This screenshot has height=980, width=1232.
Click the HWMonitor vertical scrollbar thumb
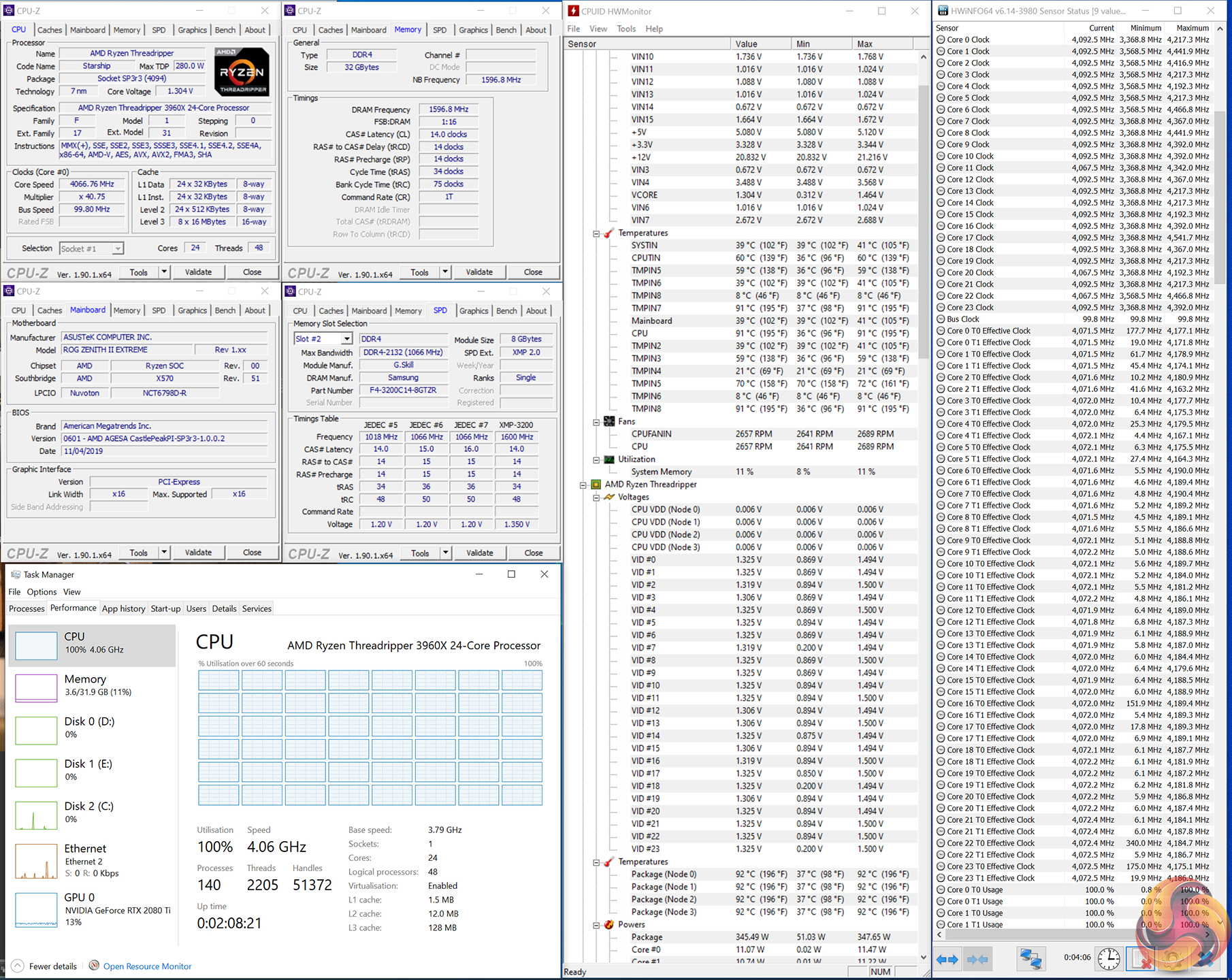[x=924, y=221]
